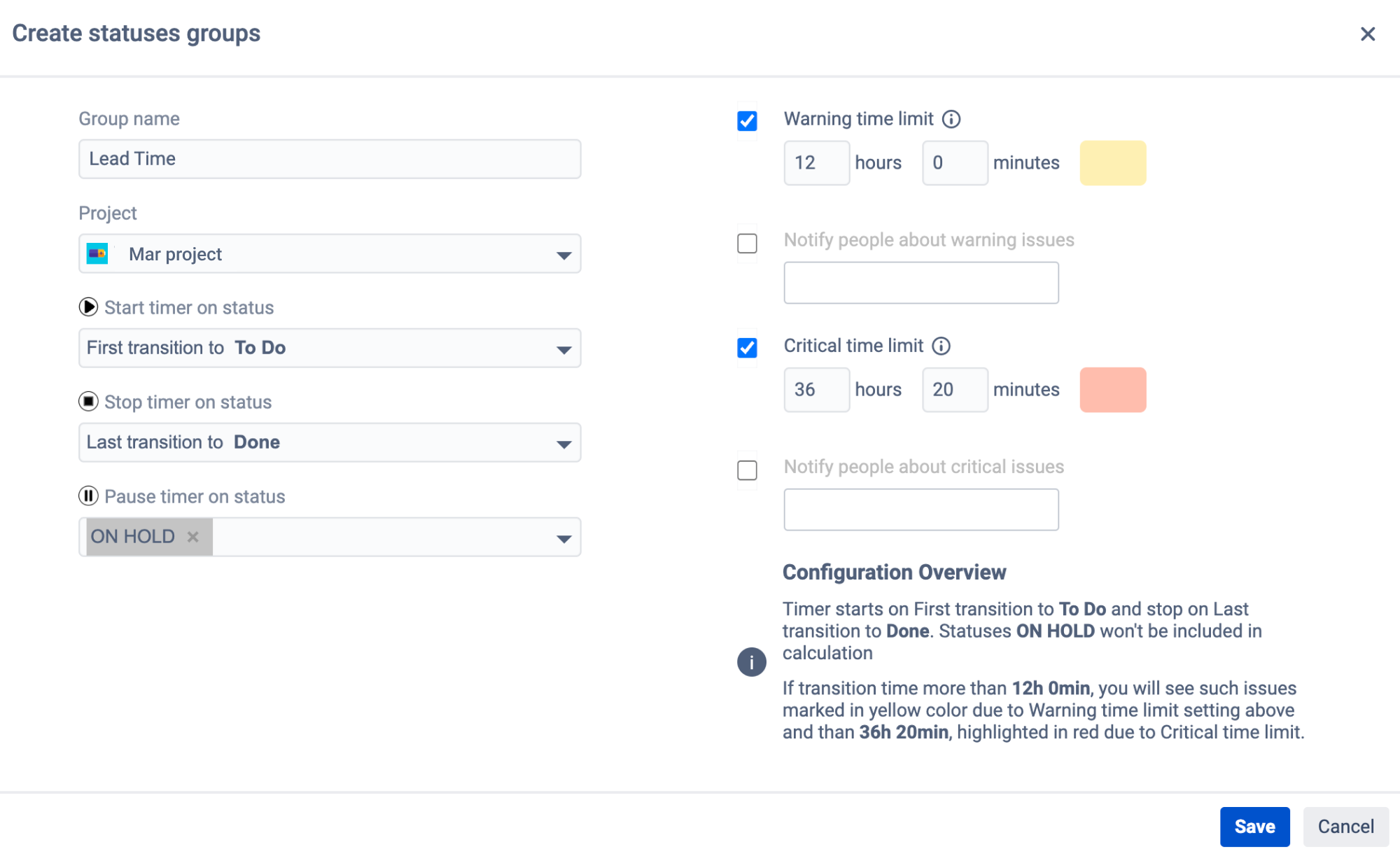Click the Configuration Overview info icon
1400x856 pixels.
751,661
